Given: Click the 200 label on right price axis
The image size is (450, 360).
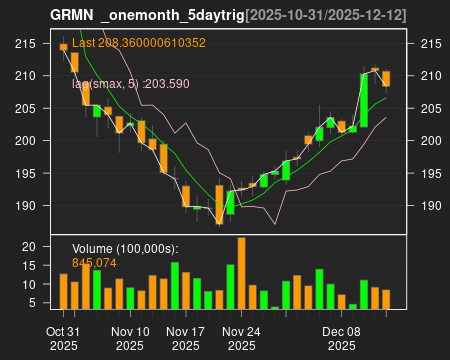Looking at the screenshot, I should pyautogui.click(x=431, y=140).
